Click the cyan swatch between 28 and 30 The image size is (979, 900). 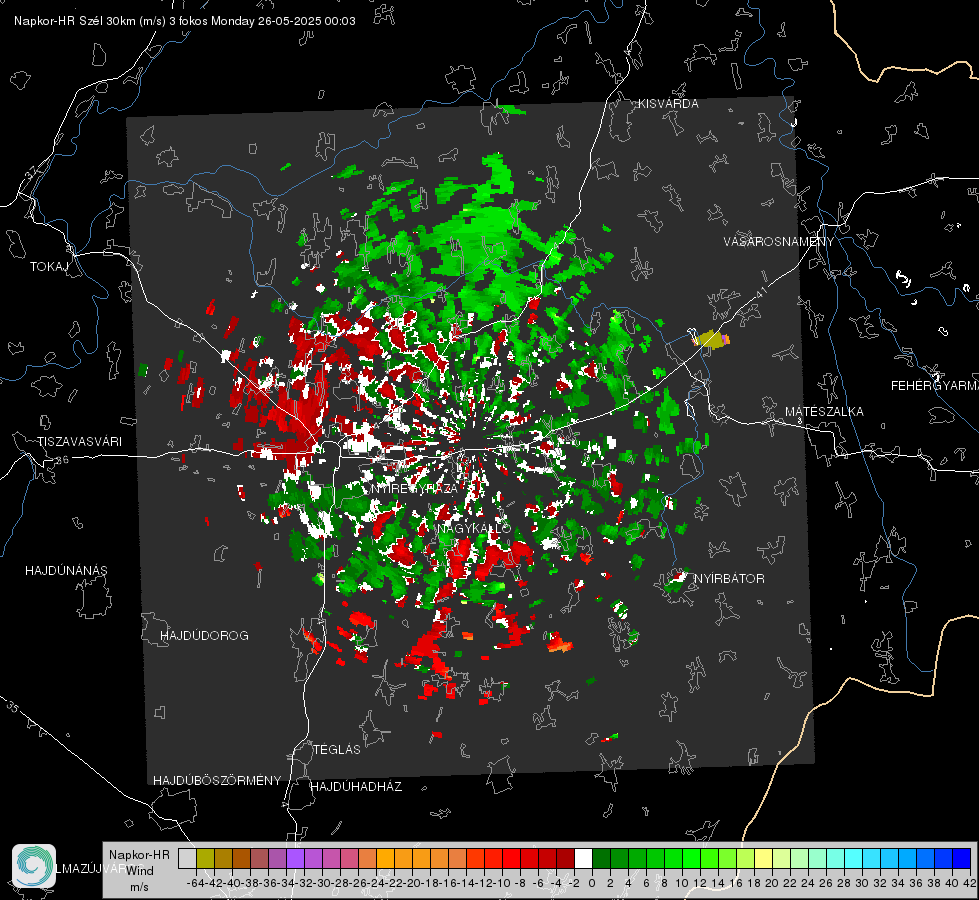[x=854, y=858]
